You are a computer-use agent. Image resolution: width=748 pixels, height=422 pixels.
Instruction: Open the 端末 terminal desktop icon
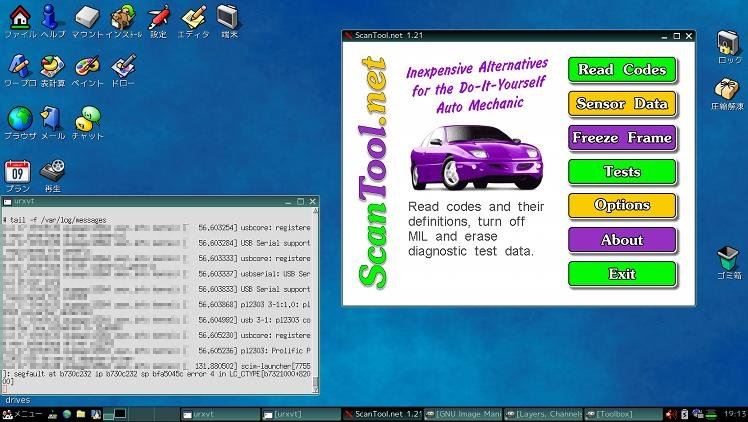pos(229,21)
